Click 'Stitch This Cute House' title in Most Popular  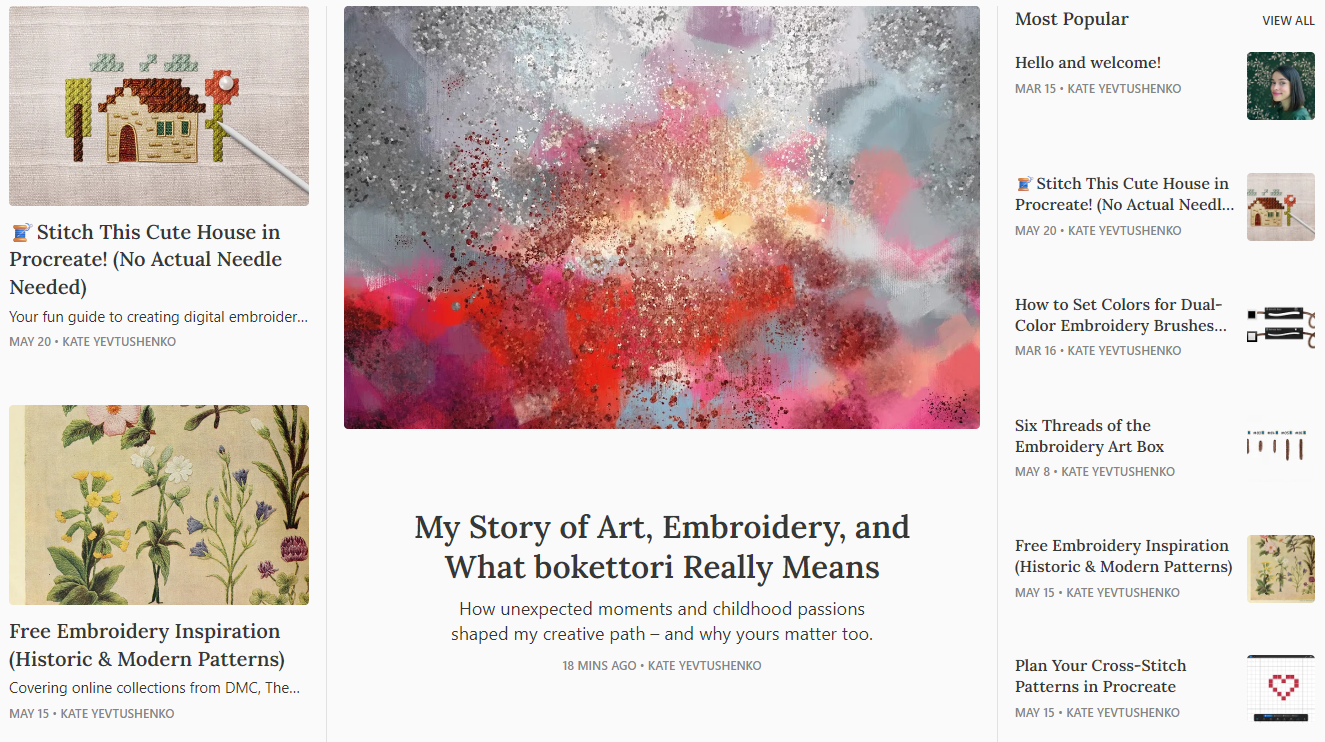(x=1124, y=194)
